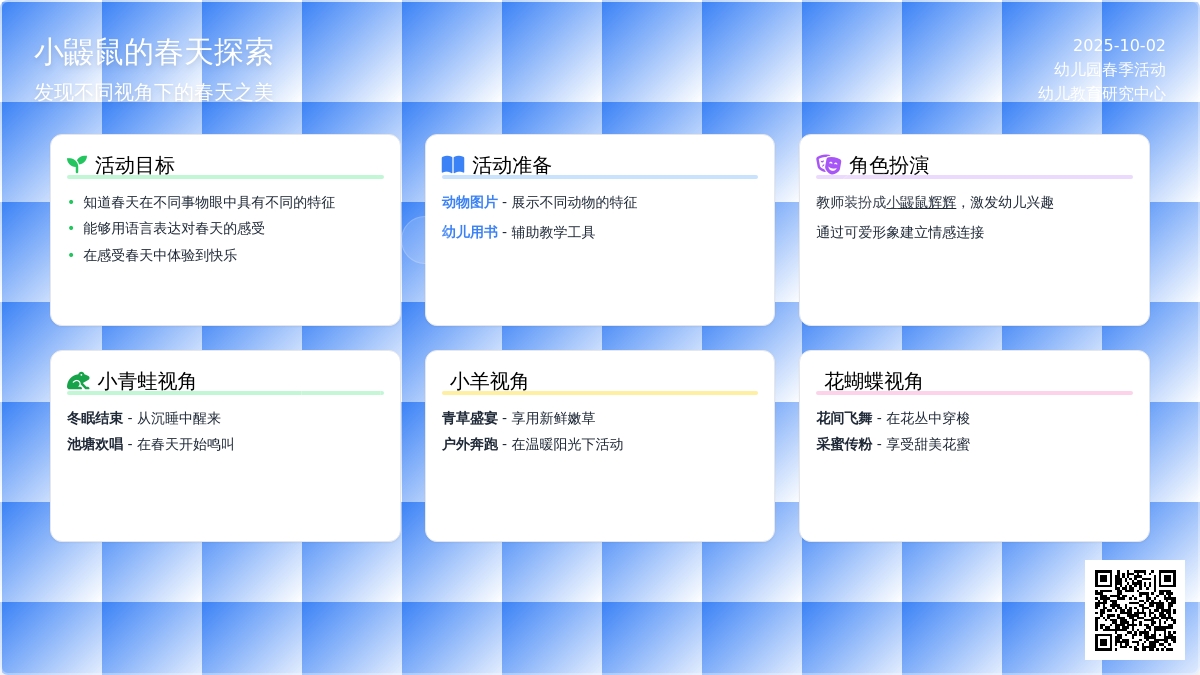Click the bold 冬眠结束 item
1200x675 pixels.
click(x=95, y=418)
